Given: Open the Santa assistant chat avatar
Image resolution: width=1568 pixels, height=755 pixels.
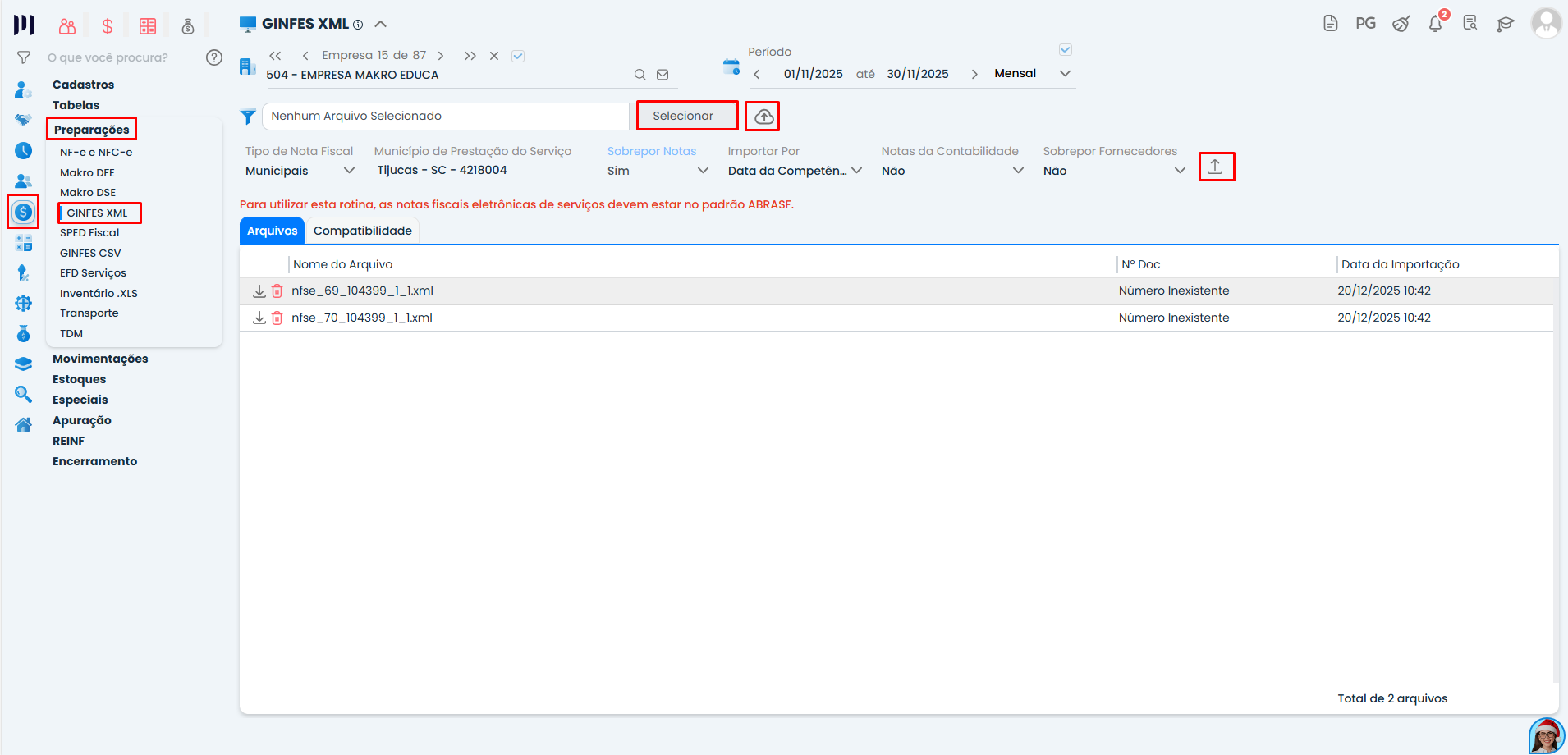Looking at the screenshot, I should coord(1546,736).
